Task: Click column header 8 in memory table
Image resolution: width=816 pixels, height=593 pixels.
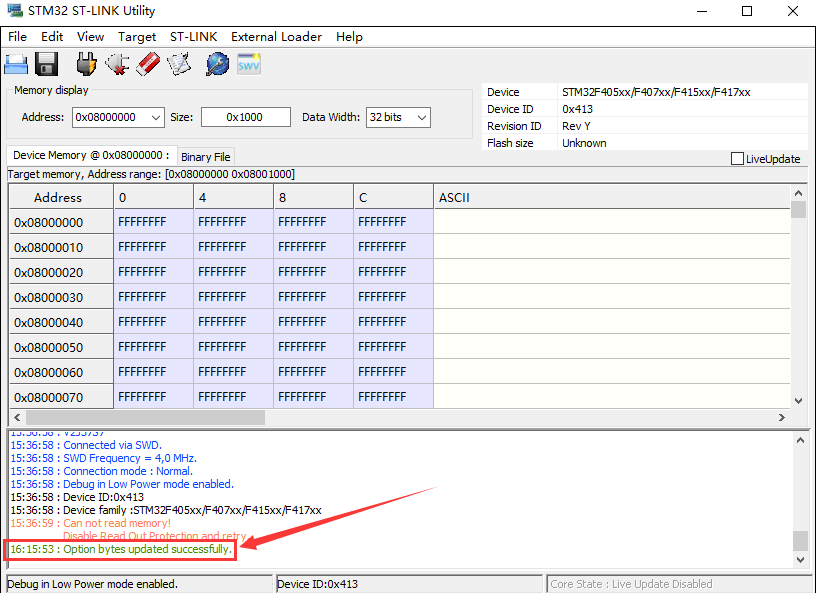Action: pos(314,197)
